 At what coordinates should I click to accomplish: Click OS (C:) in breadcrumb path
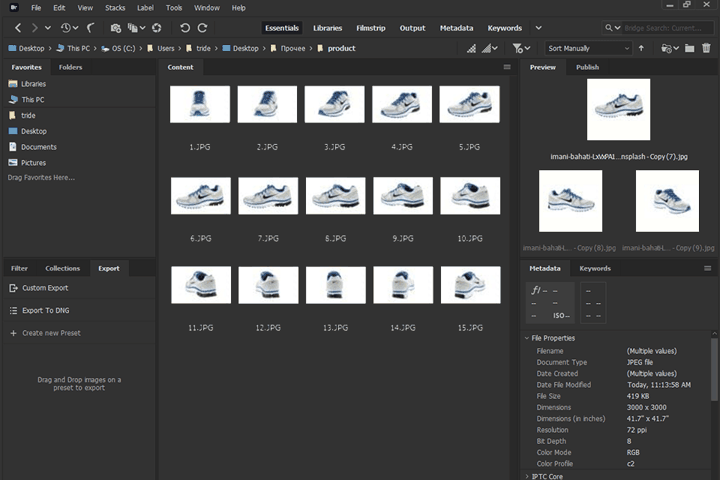(118, 48)
